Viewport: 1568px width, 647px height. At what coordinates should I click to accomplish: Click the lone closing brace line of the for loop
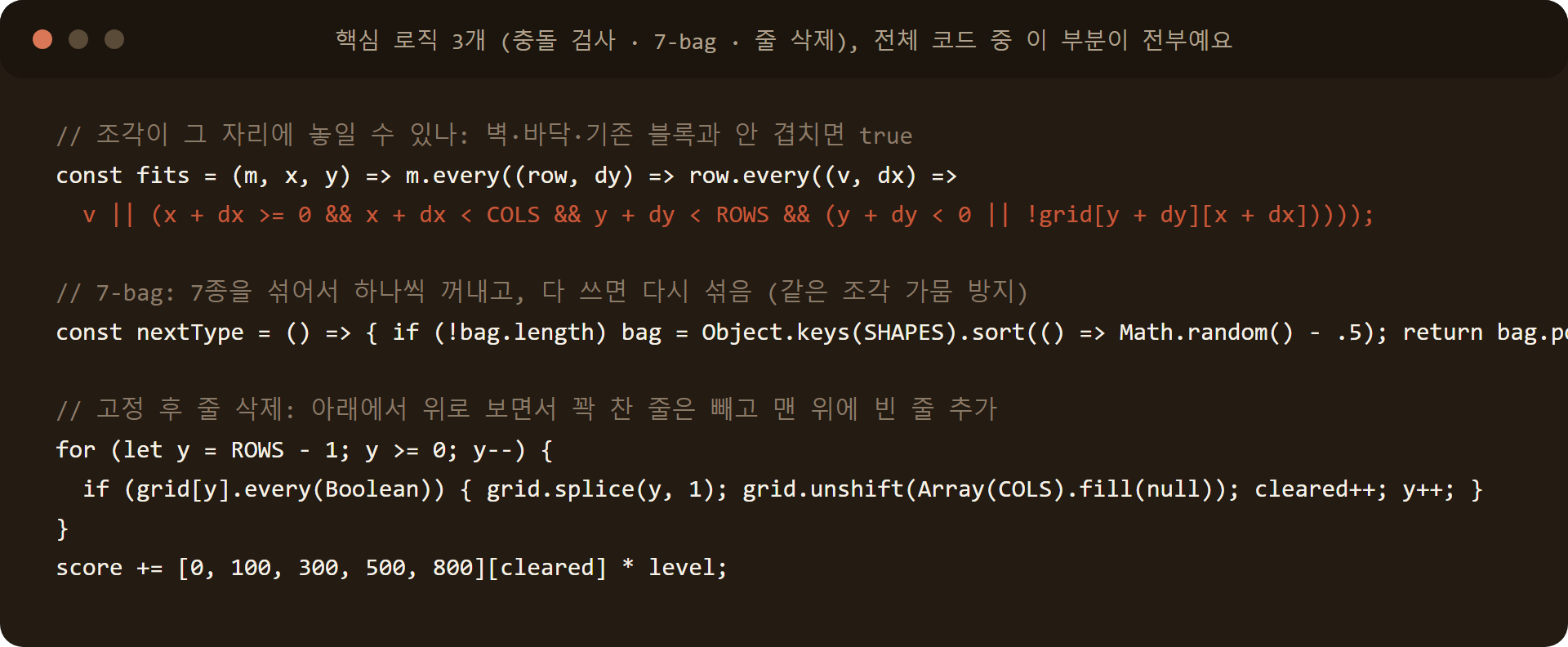click(x=62, y=529)
